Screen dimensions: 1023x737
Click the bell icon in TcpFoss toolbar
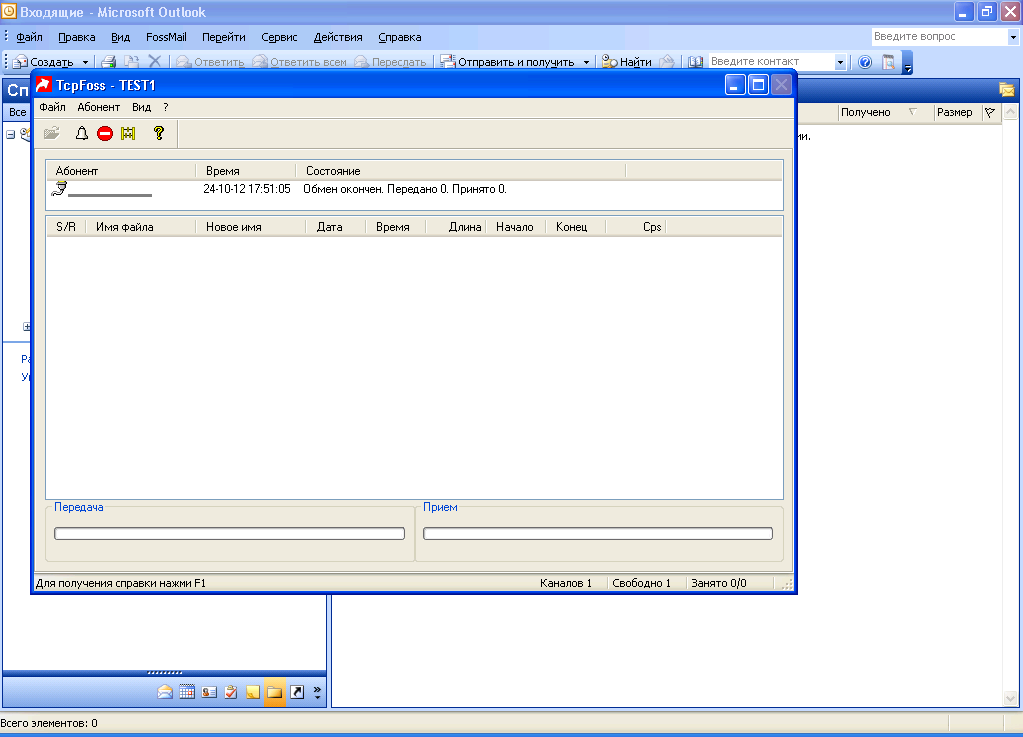83,133
